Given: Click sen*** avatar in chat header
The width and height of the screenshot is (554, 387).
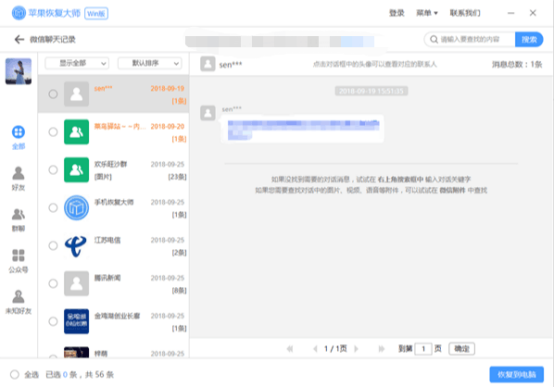Looking at the screenshot, I should pyautogui.click(x=208, y=64).
